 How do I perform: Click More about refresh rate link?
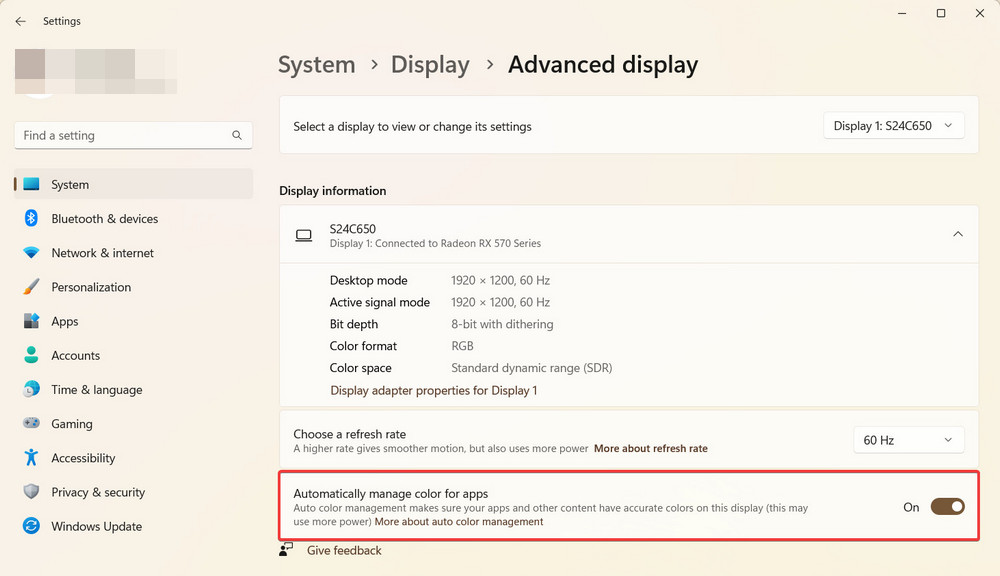pyautogui.click(x=650, y=449)
